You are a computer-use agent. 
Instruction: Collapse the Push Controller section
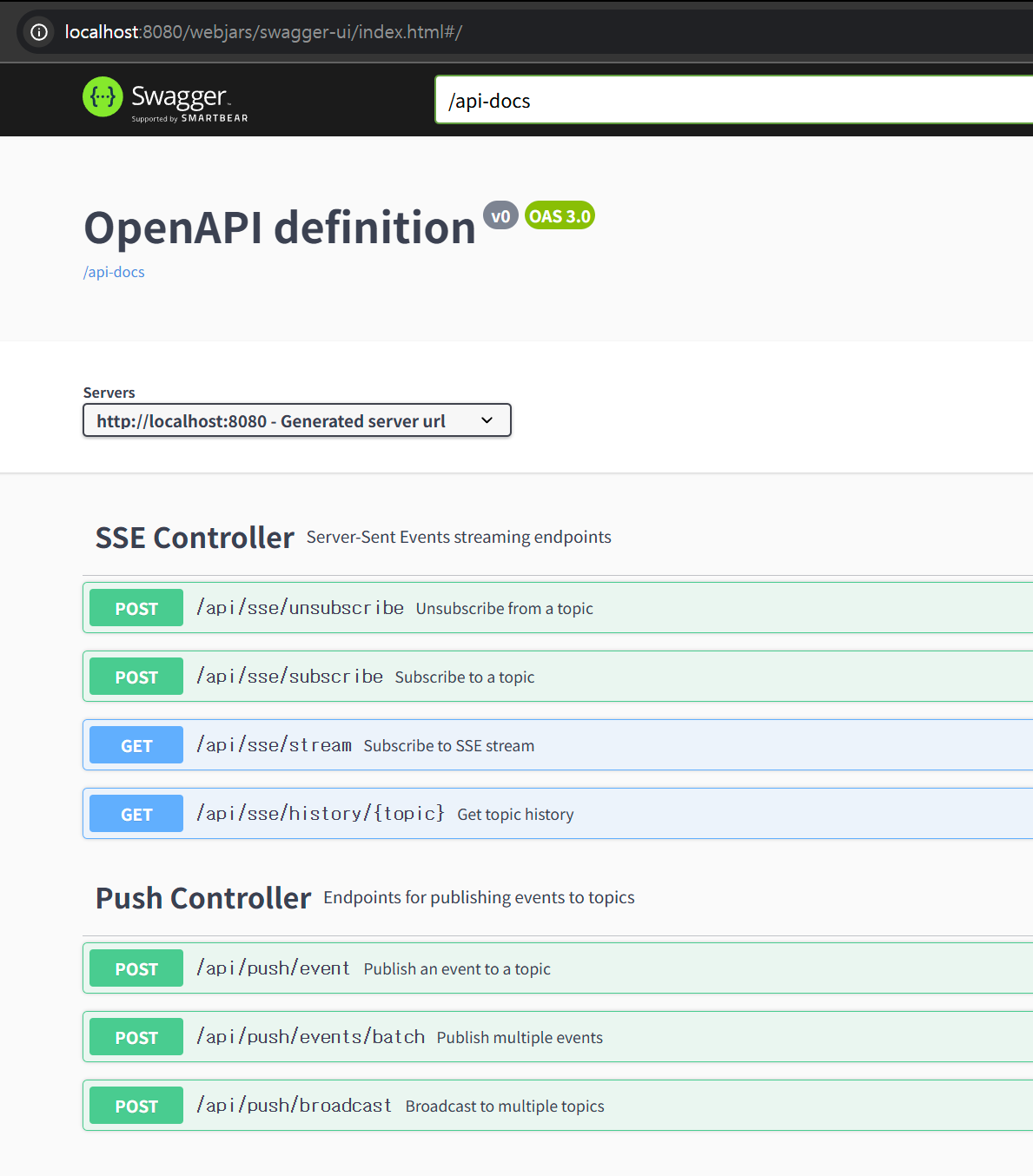(x=203, y=898)
